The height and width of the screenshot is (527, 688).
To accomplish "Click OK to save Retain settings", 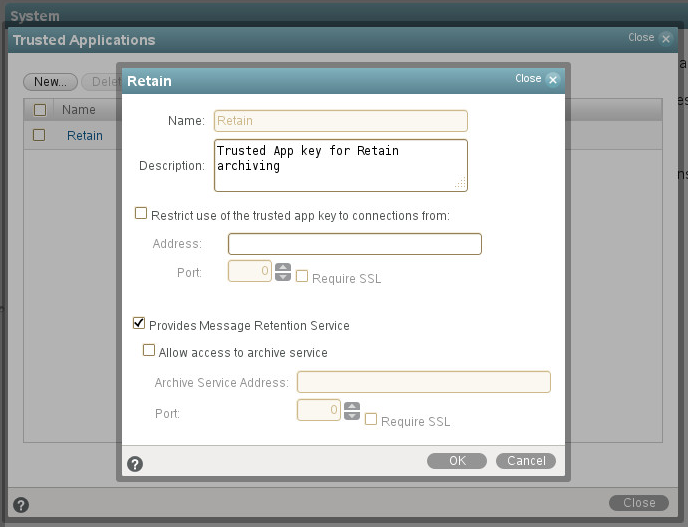I will tap(457, 461).
